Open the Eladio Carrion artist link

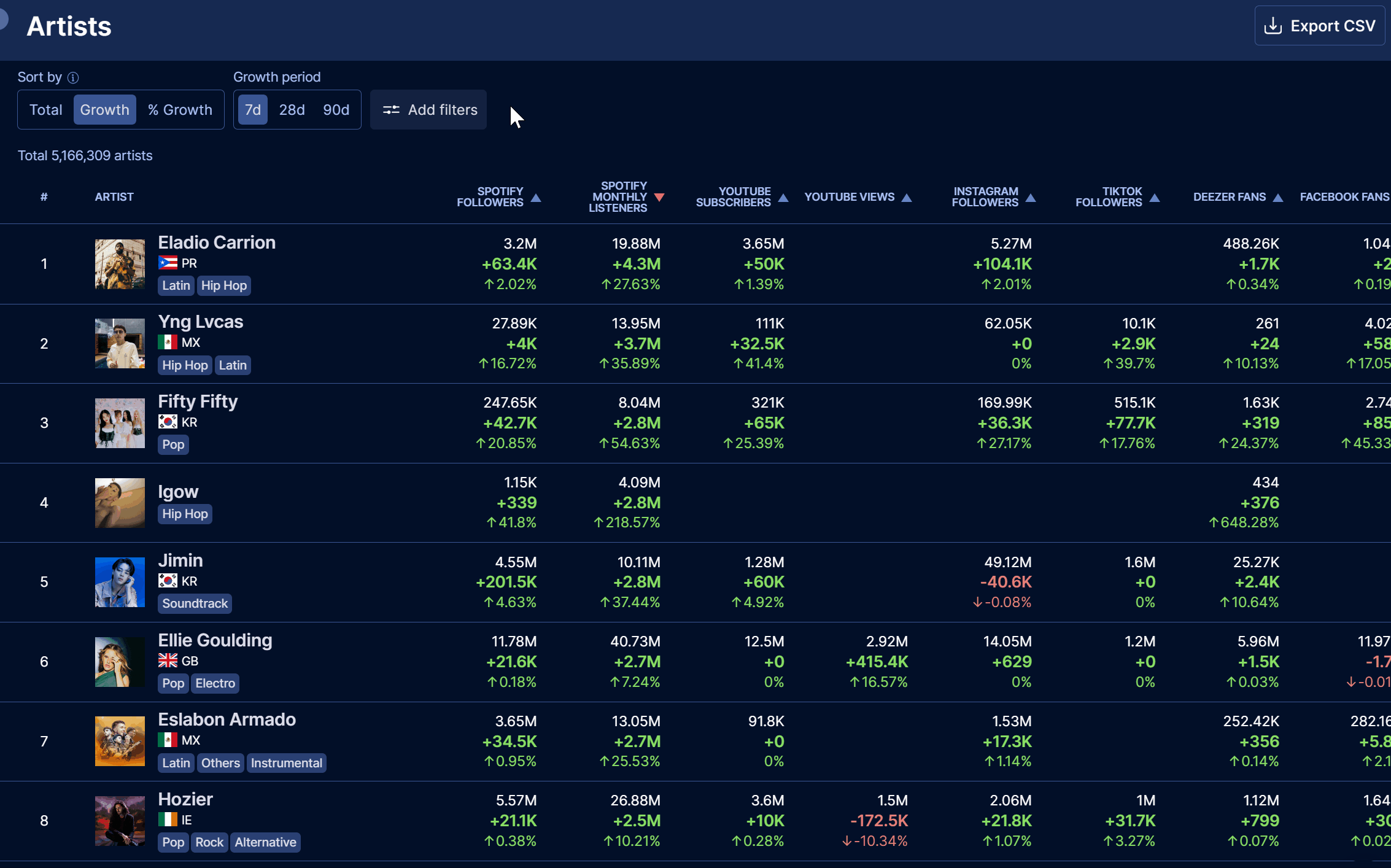217,242
